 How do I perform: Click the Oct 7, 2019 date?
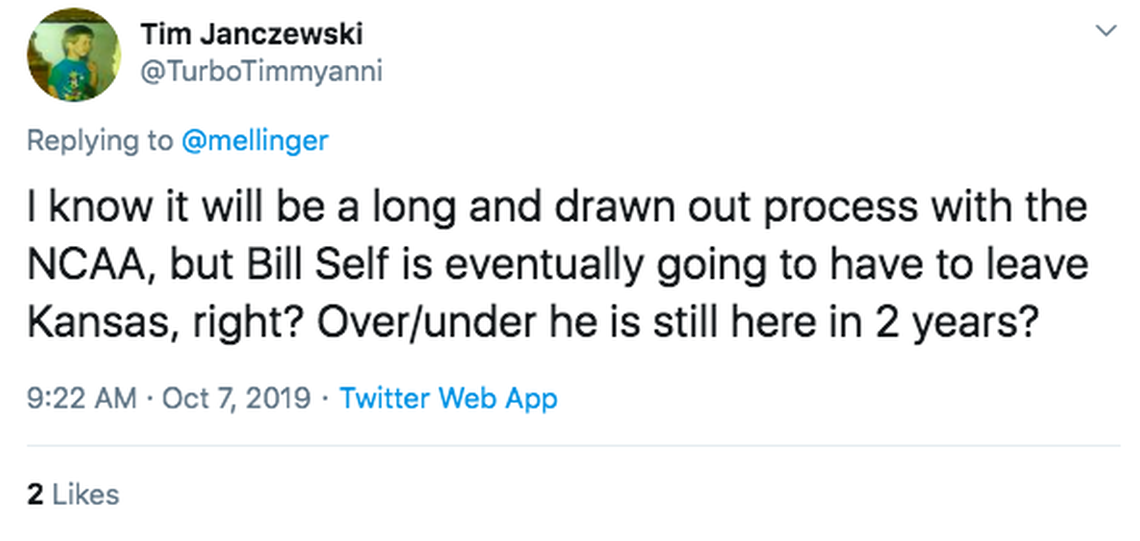coord(236,398)
